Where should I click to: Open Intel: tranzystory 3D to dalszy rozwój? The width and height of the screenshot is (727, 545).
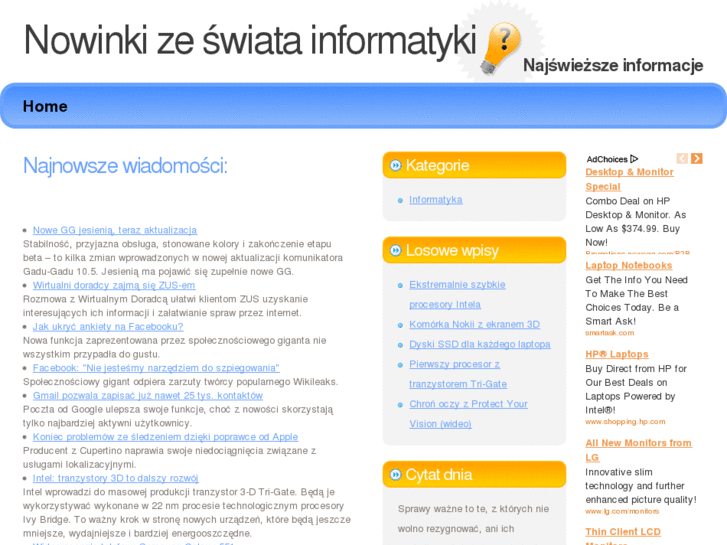click(115, 478)
